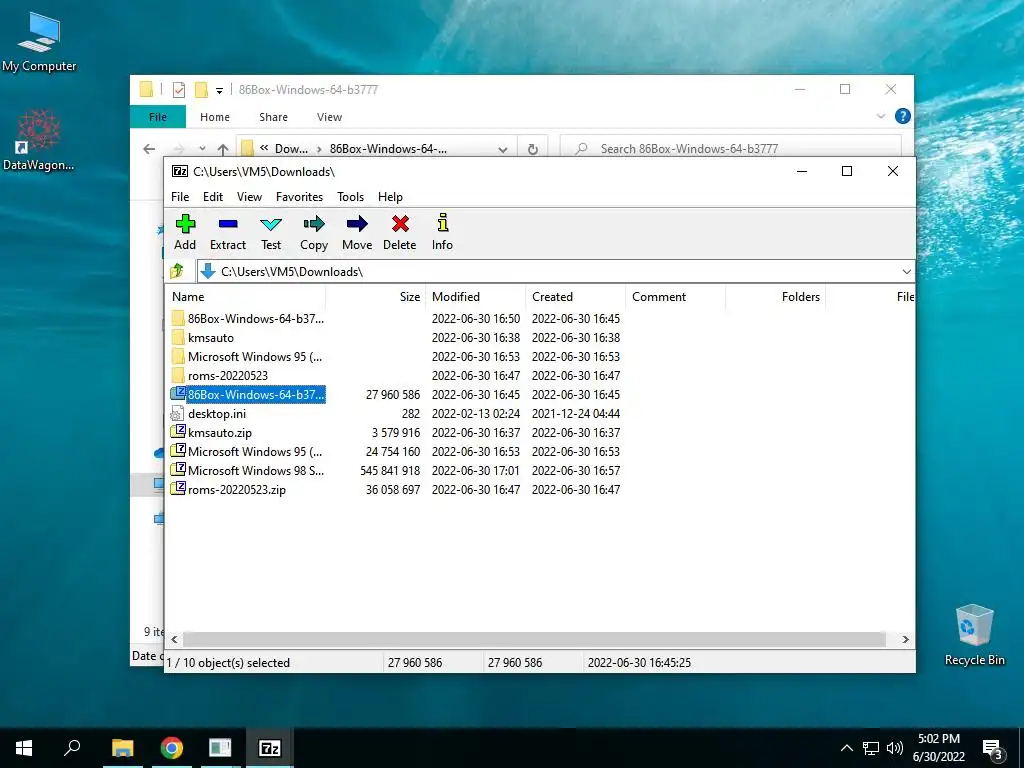Click the Search 86Box-Windows-64-b3777 field

click(731, 149)
